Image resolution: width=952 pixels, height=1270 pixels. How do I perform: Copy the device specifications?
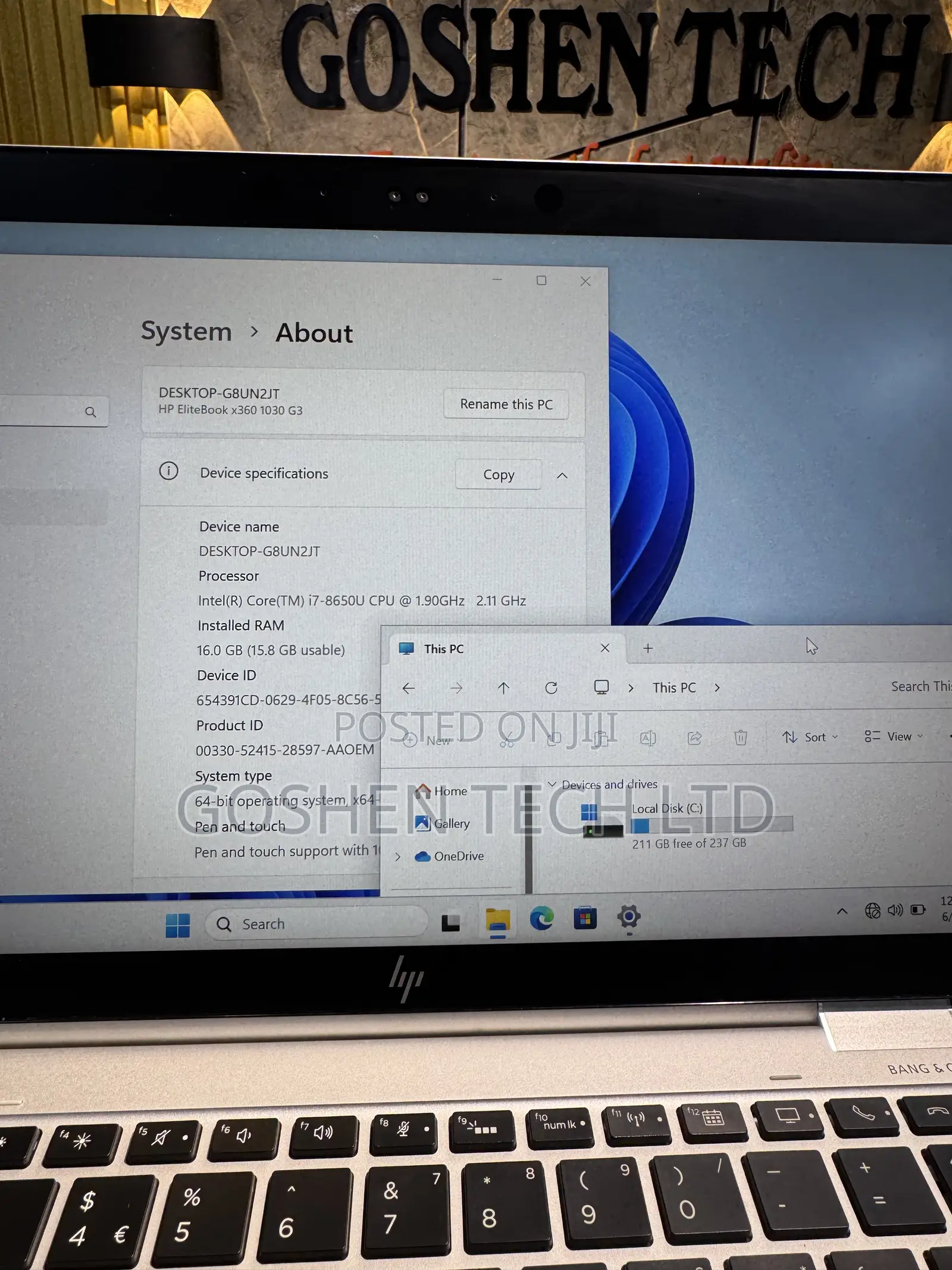pyautogui.click(x=499, y=474)
